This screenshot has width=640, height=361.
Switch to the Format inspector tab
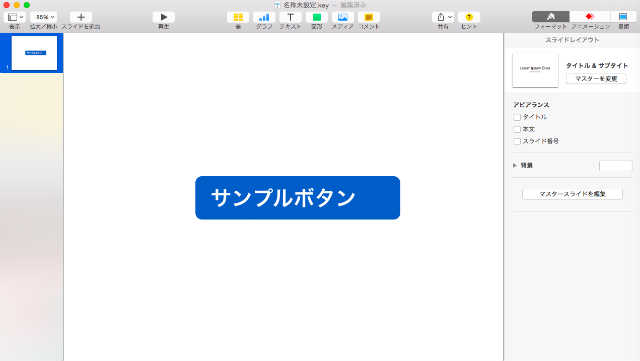(551, 17)
